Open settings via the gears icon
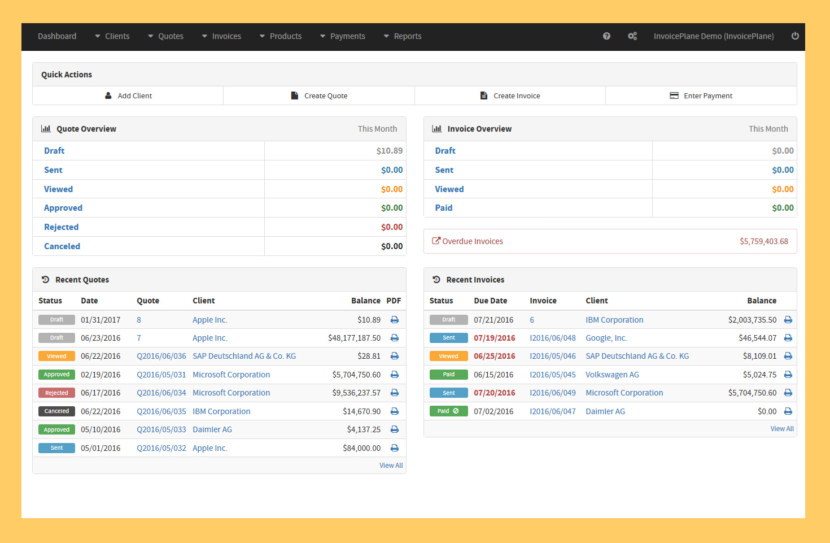 click(x=632, y=36)
